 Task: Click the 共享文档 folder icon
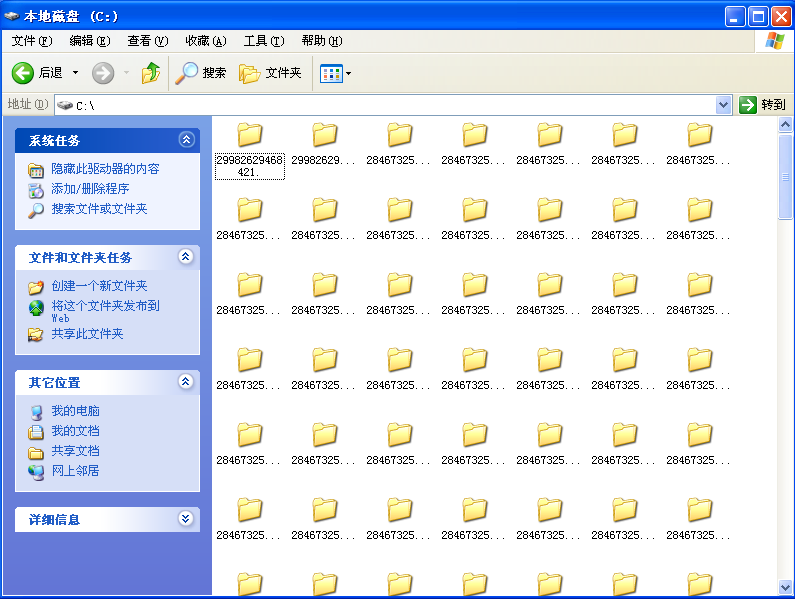click(35, 452)
